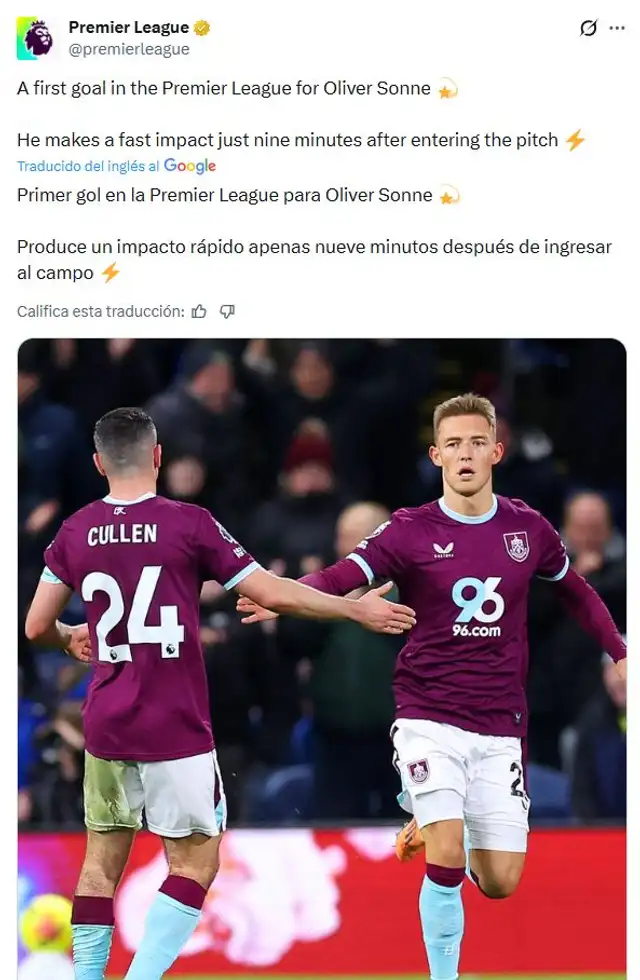Click the Premier League display name
The image size is (640, 980).
pos(127,27)
